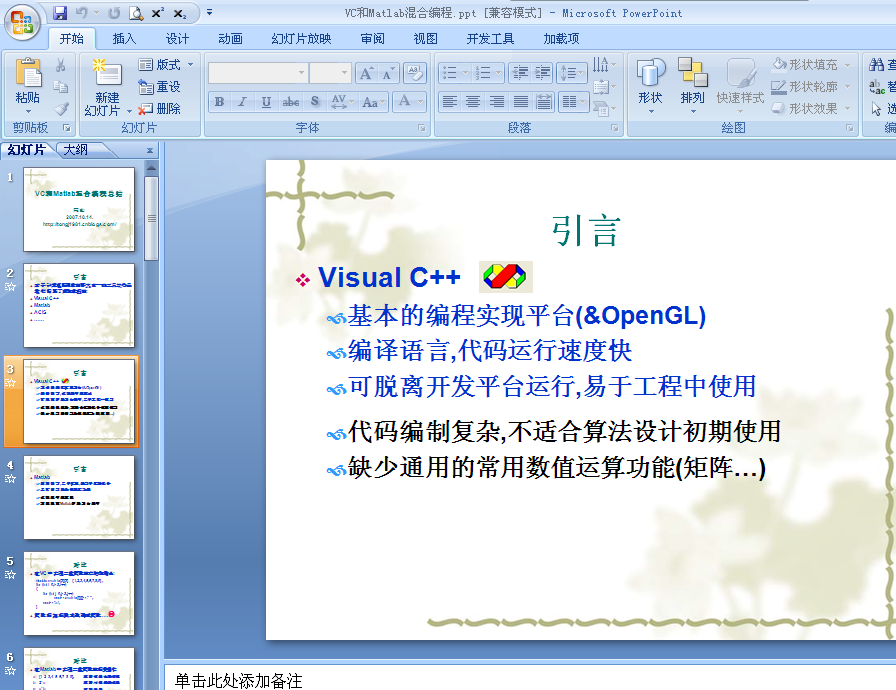Undo the last action in quick access
Screen dimensions: 896x690
pyautogui.click(x=82, y=13)
